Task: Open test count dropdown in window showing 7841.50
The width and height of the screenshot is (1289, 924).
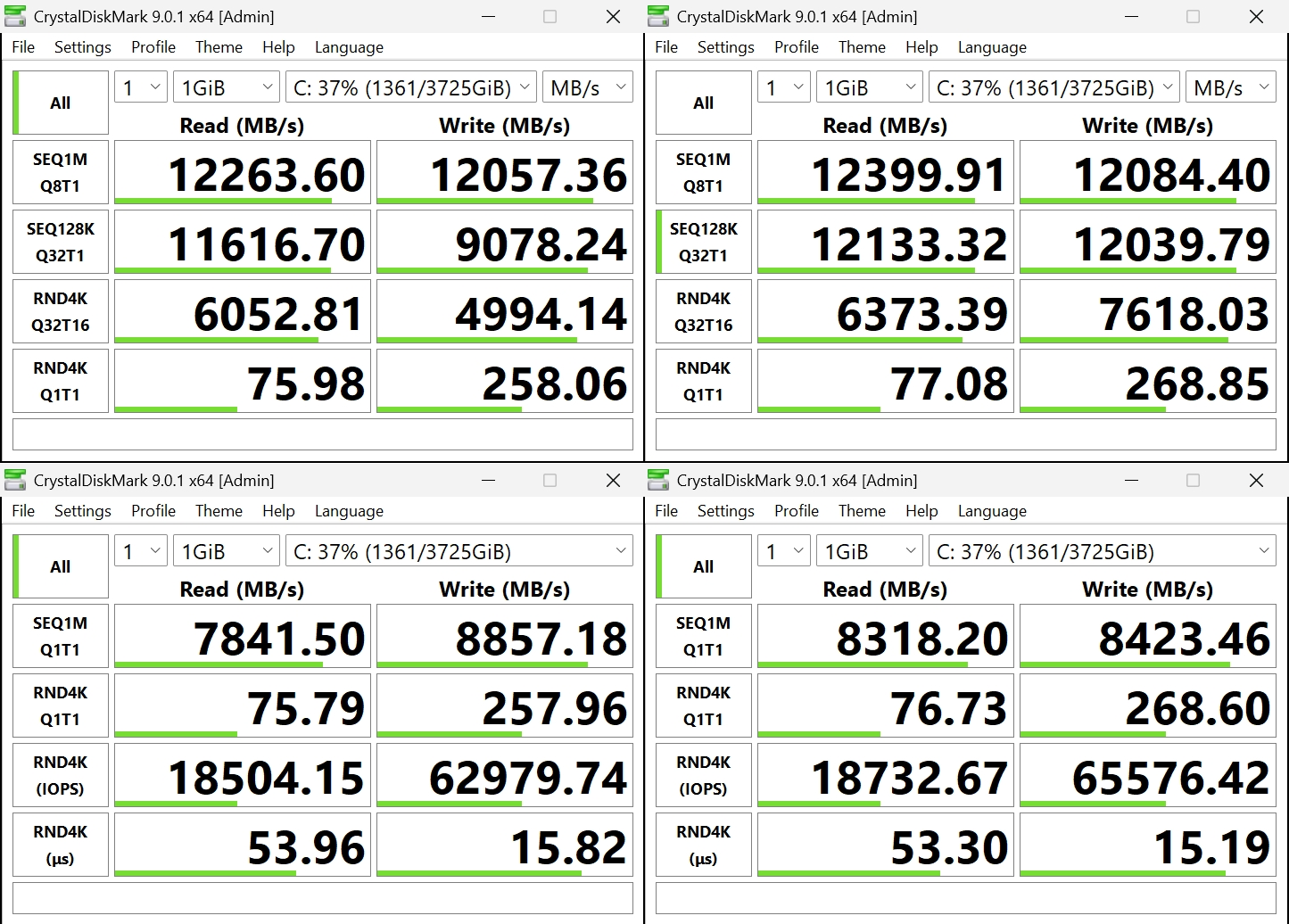Action: (x=141, y=551)
